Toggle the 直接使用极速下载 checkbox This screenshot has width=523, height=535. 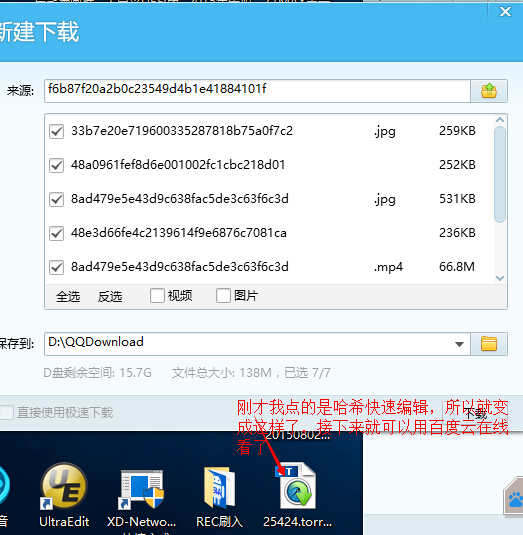6,413
